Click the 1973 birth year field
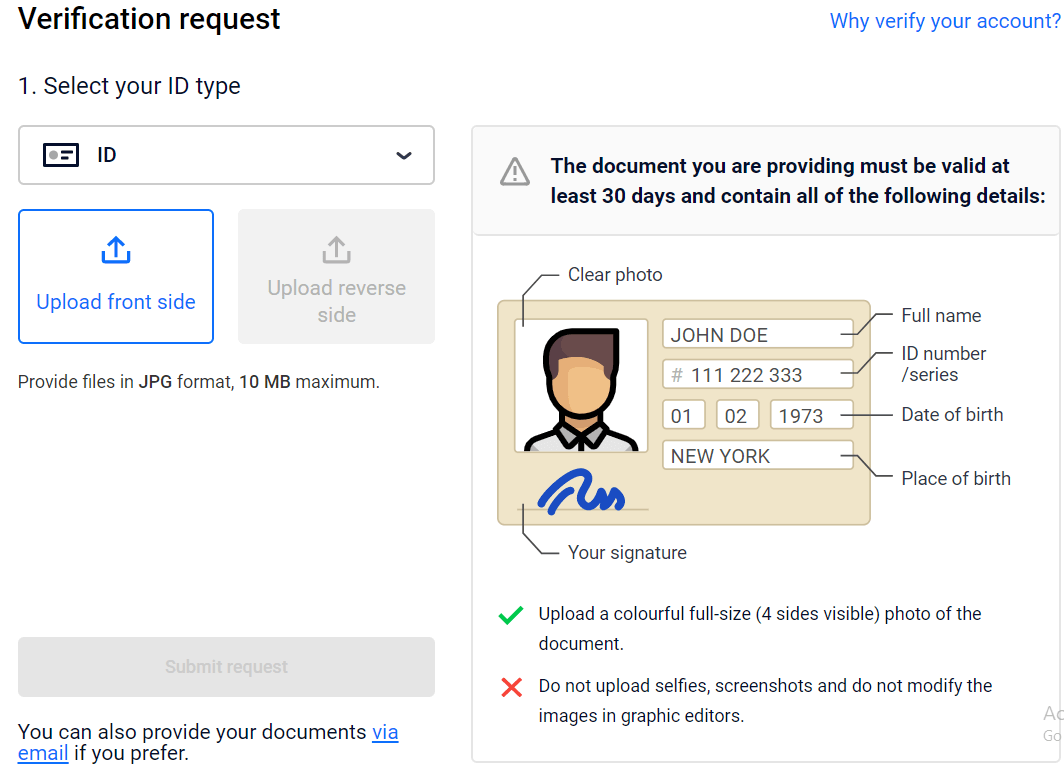Viewport: 1064px width, 768px height. tap(811, 415)
